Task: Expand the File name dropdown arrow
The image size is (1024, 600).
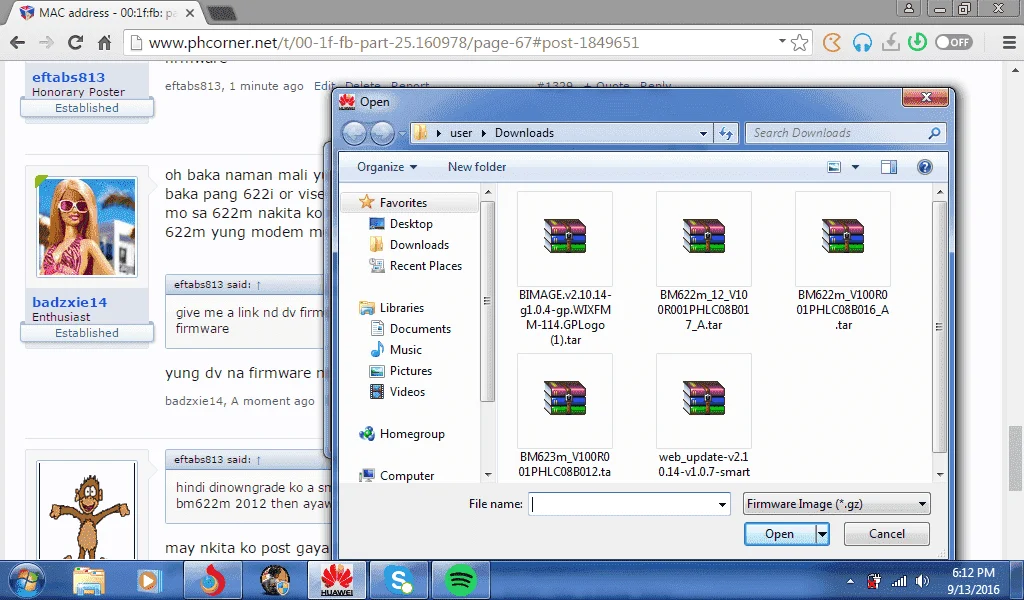Action: [x=722, y=504]
